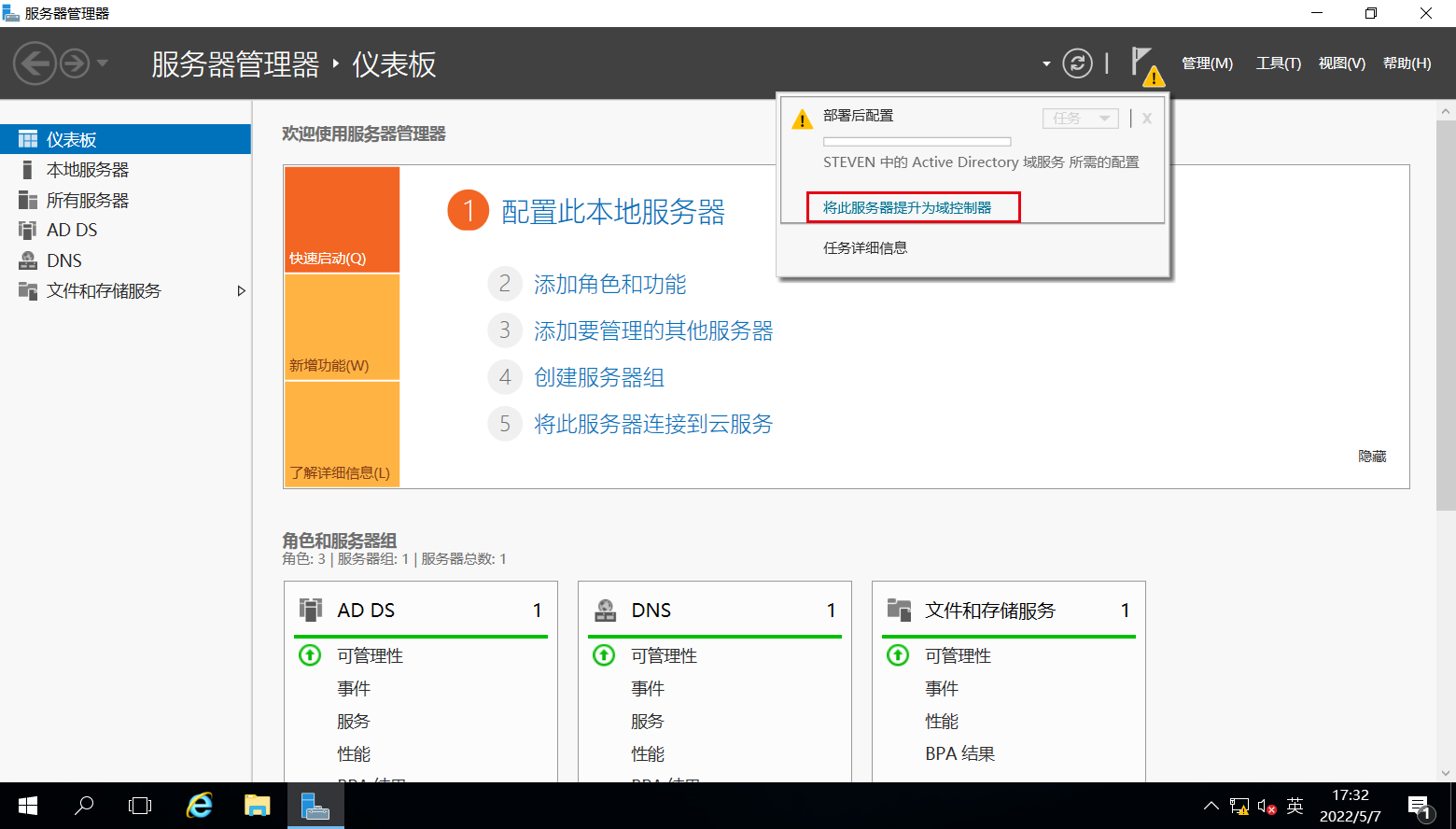Click the 本地服务器 sidebar icon
Screen dimensions: 1456x829
(x=27, y=170)
